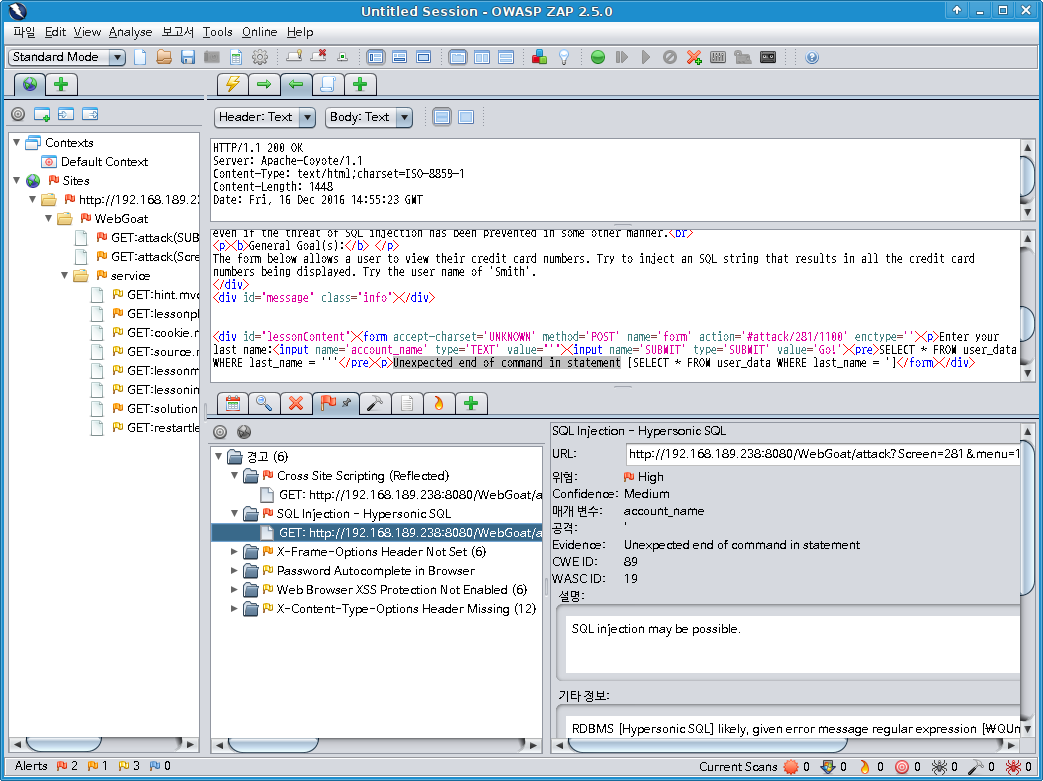Toggle combined header and body display view
This screenshot has width=1043, height=781.
[466, 117]
